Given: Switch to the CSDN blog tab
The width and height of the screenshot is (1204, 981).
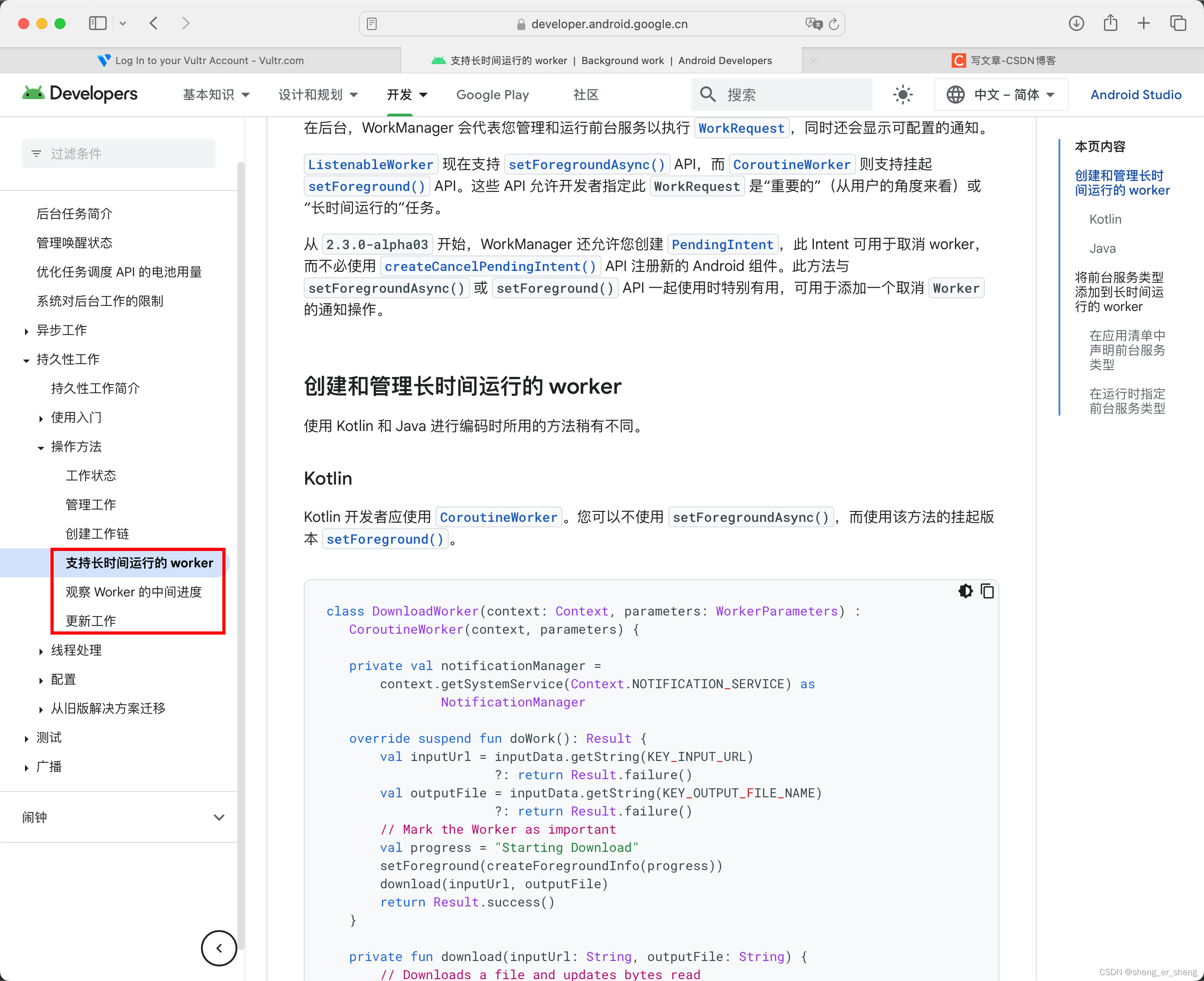Looking at the screenshot, I should pyautogui.click(x=1003, y=60).
